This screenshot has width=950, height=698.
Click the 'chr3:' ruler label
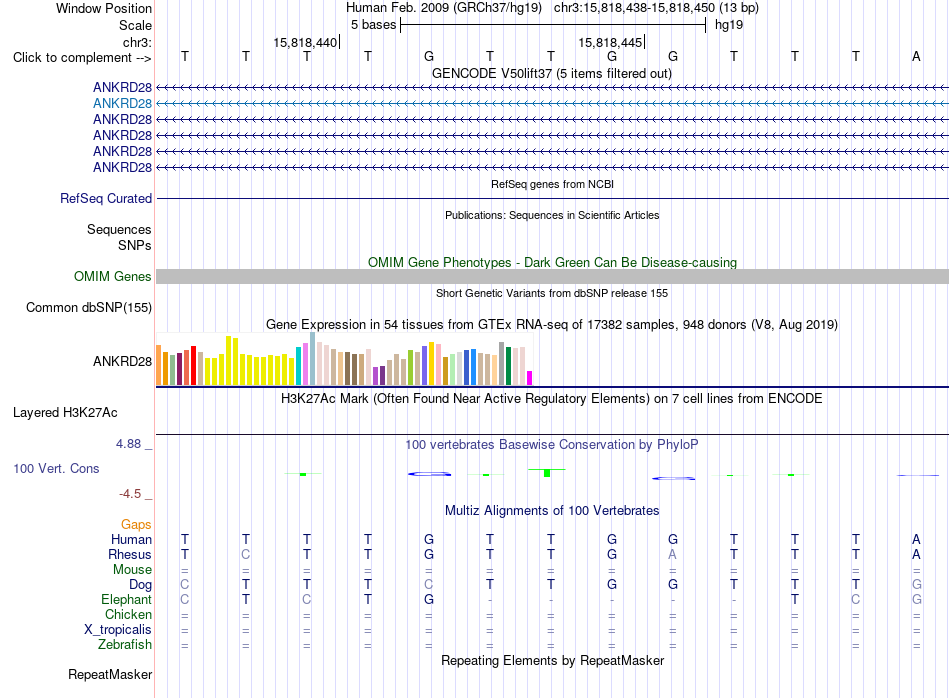click(137, 42)
